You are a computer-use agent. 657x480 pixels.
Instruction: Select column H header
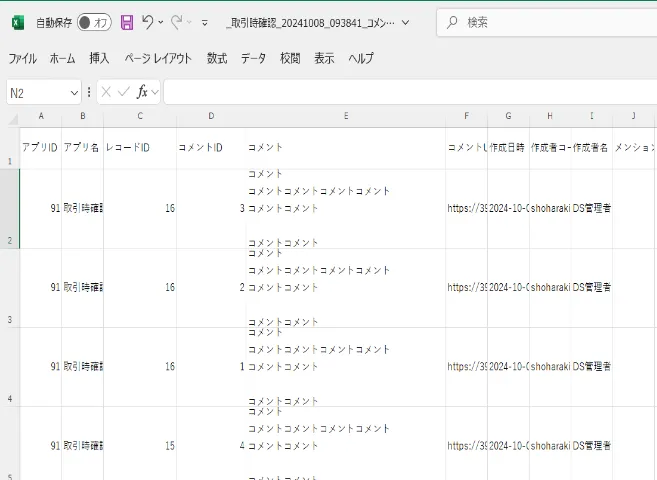coord(550,116)
